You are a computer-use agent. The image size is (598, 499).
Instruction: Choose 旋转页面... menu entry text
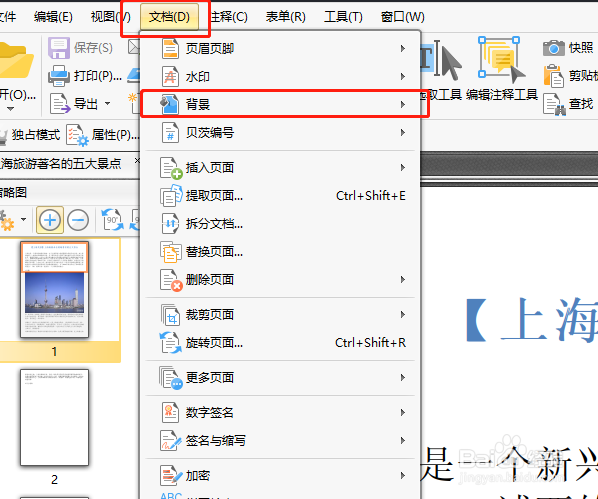pyautogui.click(x=214, y=343)
